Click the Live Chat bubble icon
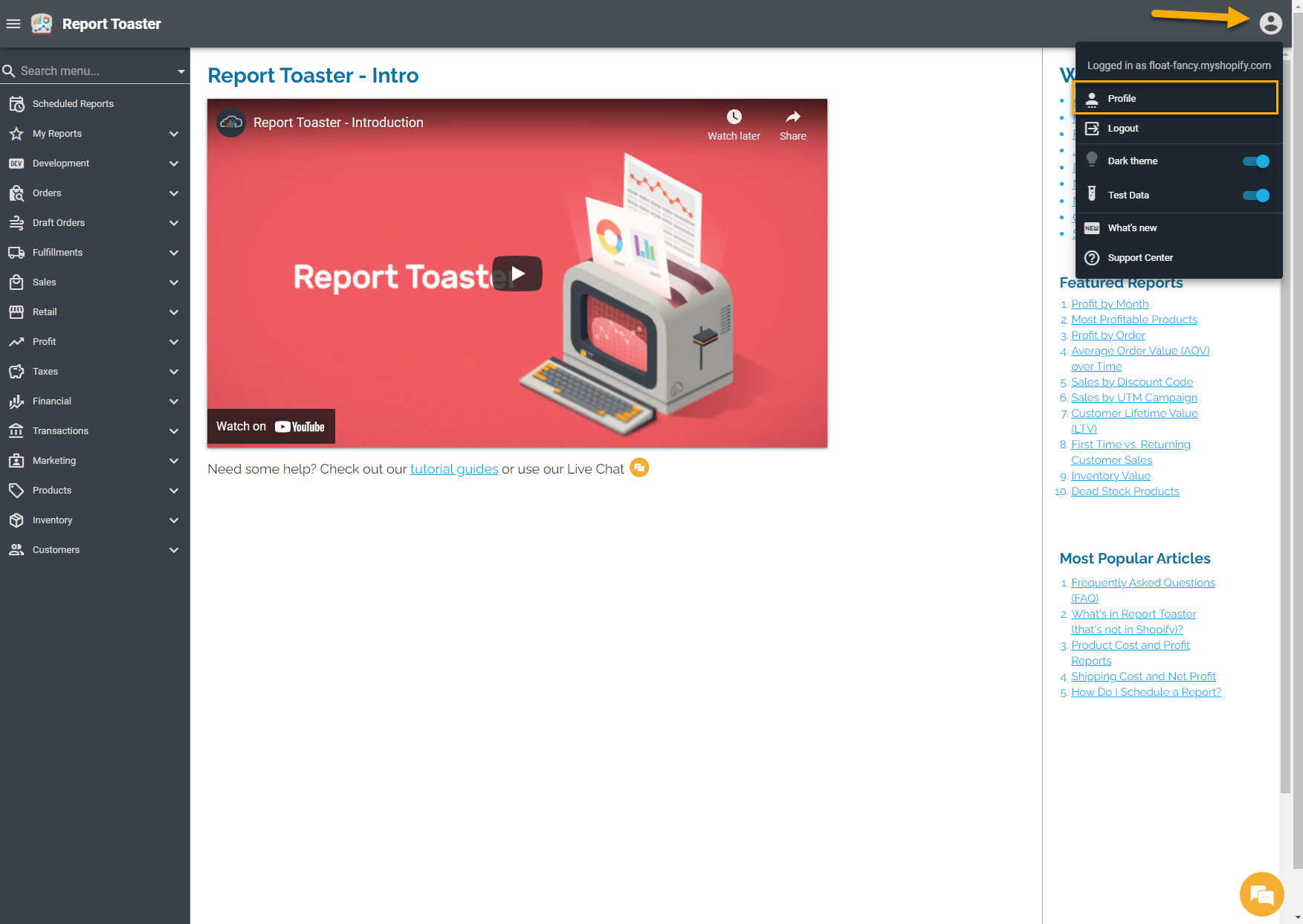 [x=639, y=468]
